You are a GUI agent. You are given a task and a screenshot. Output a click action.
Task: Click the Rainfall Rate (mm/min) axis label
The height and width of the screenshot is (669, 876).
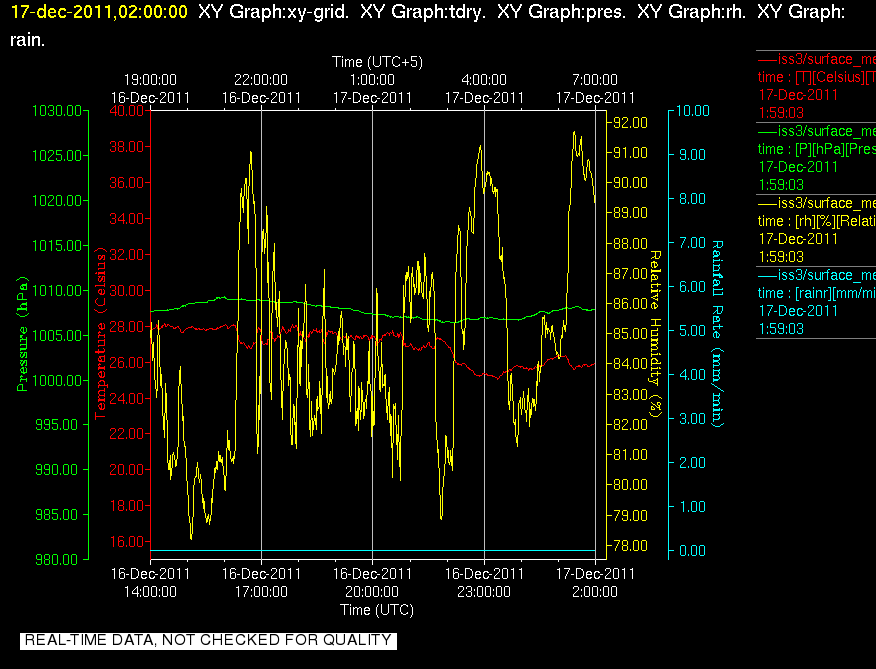(717, 334)
